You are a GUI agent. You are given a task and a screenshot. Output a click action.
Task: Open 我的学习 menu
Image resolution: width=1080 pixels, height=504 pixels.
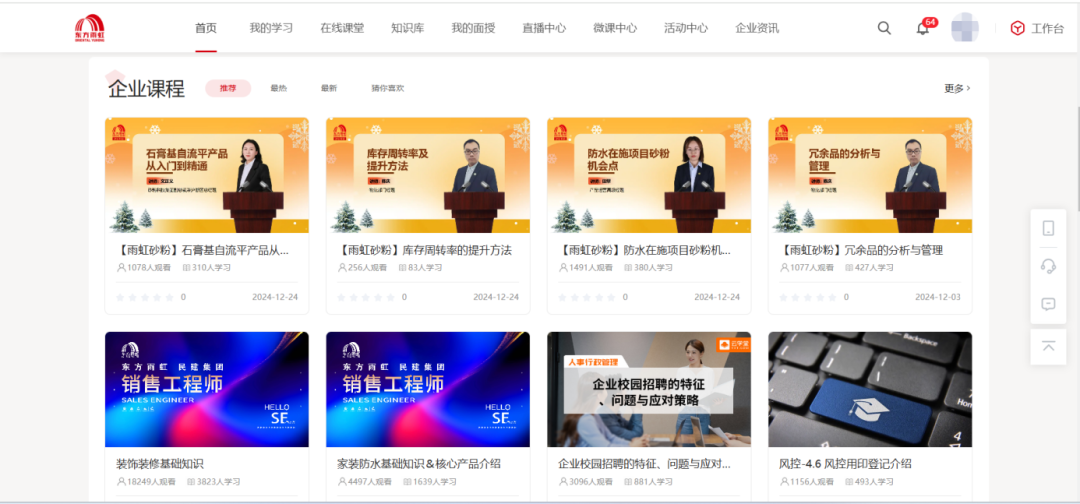(x=271, y=28)
